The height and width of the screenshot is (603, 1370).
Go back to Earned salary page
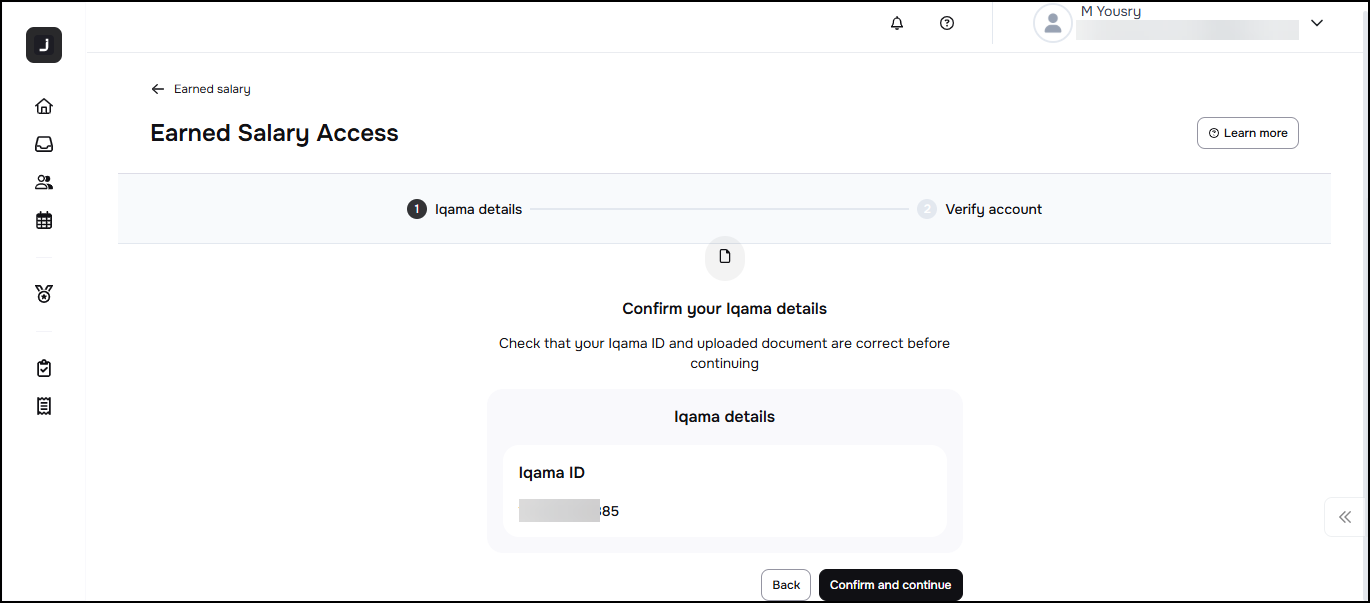201,89
